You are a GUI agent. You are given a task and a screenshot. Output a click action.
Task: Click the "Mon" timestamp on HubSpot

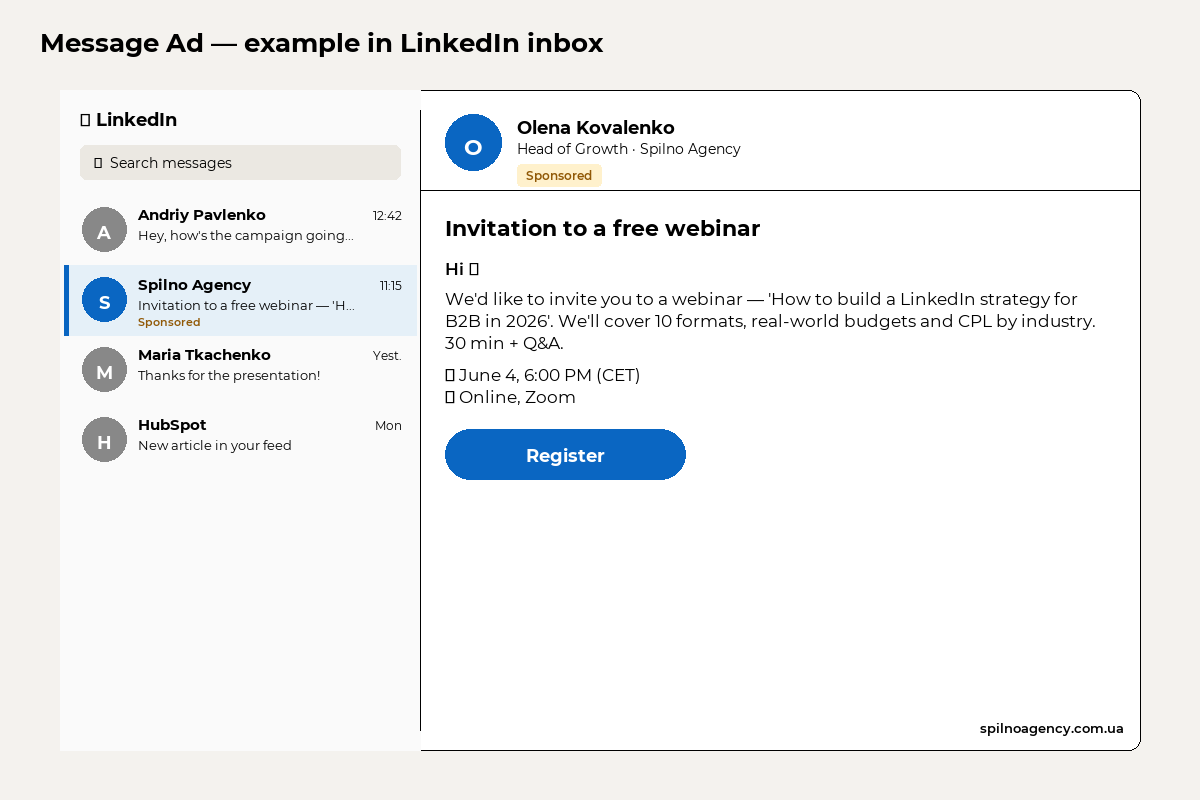pyautogui.click(x=388, y=426)
